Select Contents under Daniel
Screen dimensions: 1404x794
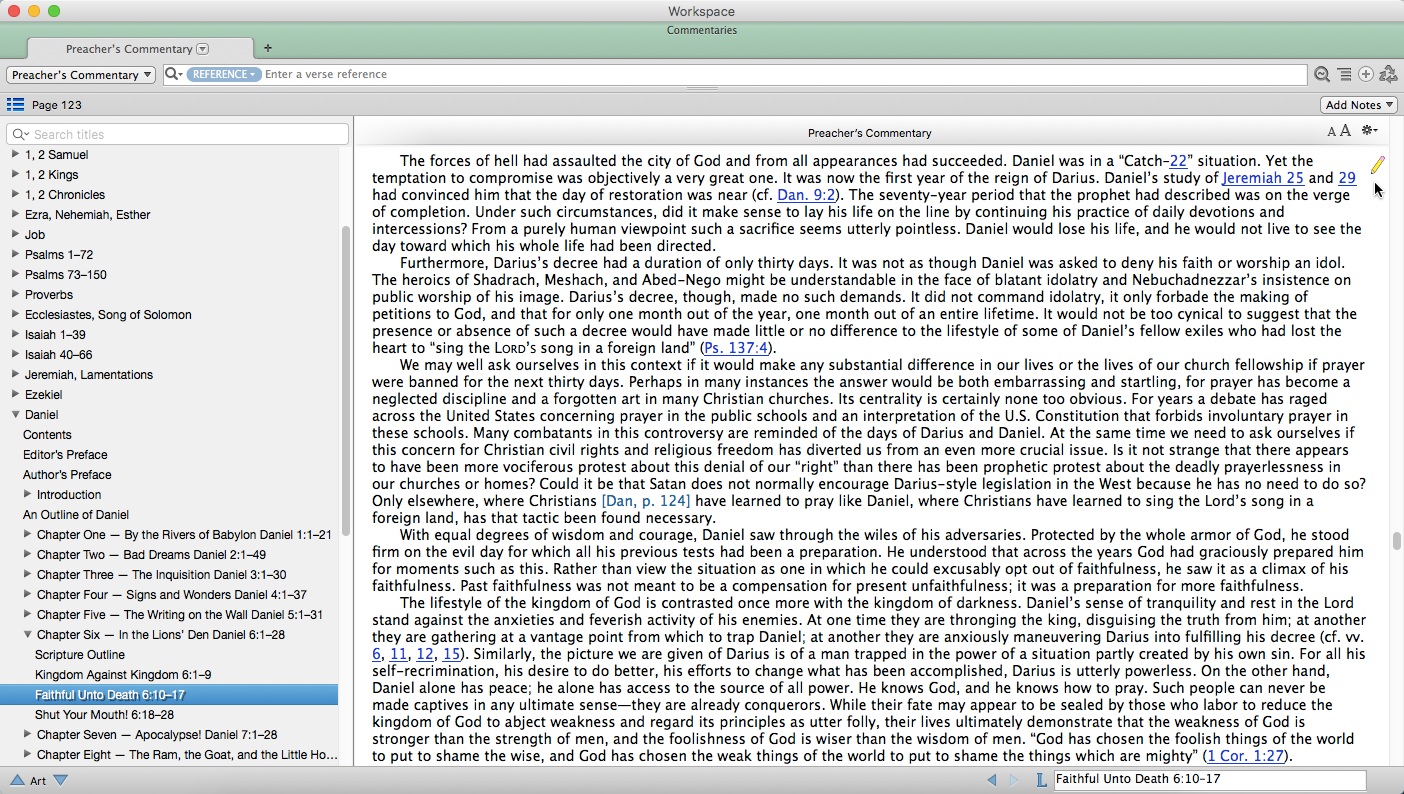(47, 434)
